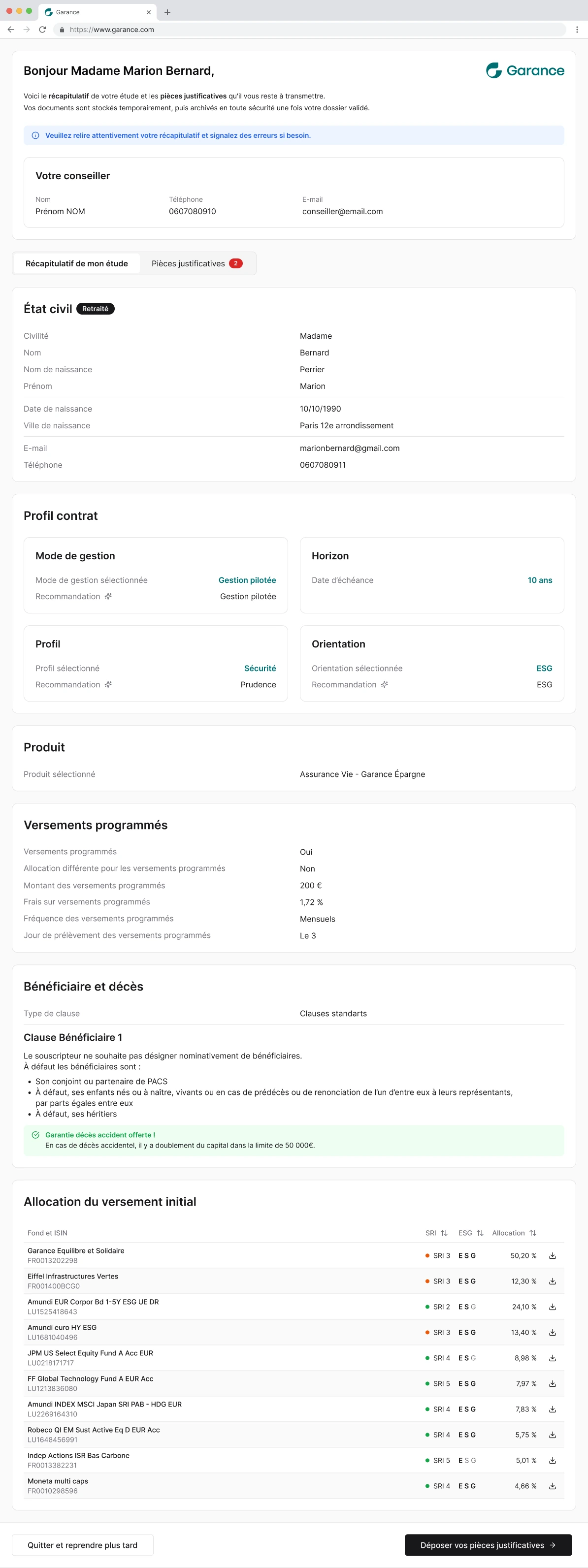Image resolution: width=588 pixels, height=1568 pixels.
Task: Switch to Pièces justificatives tab
Action: 197,263
